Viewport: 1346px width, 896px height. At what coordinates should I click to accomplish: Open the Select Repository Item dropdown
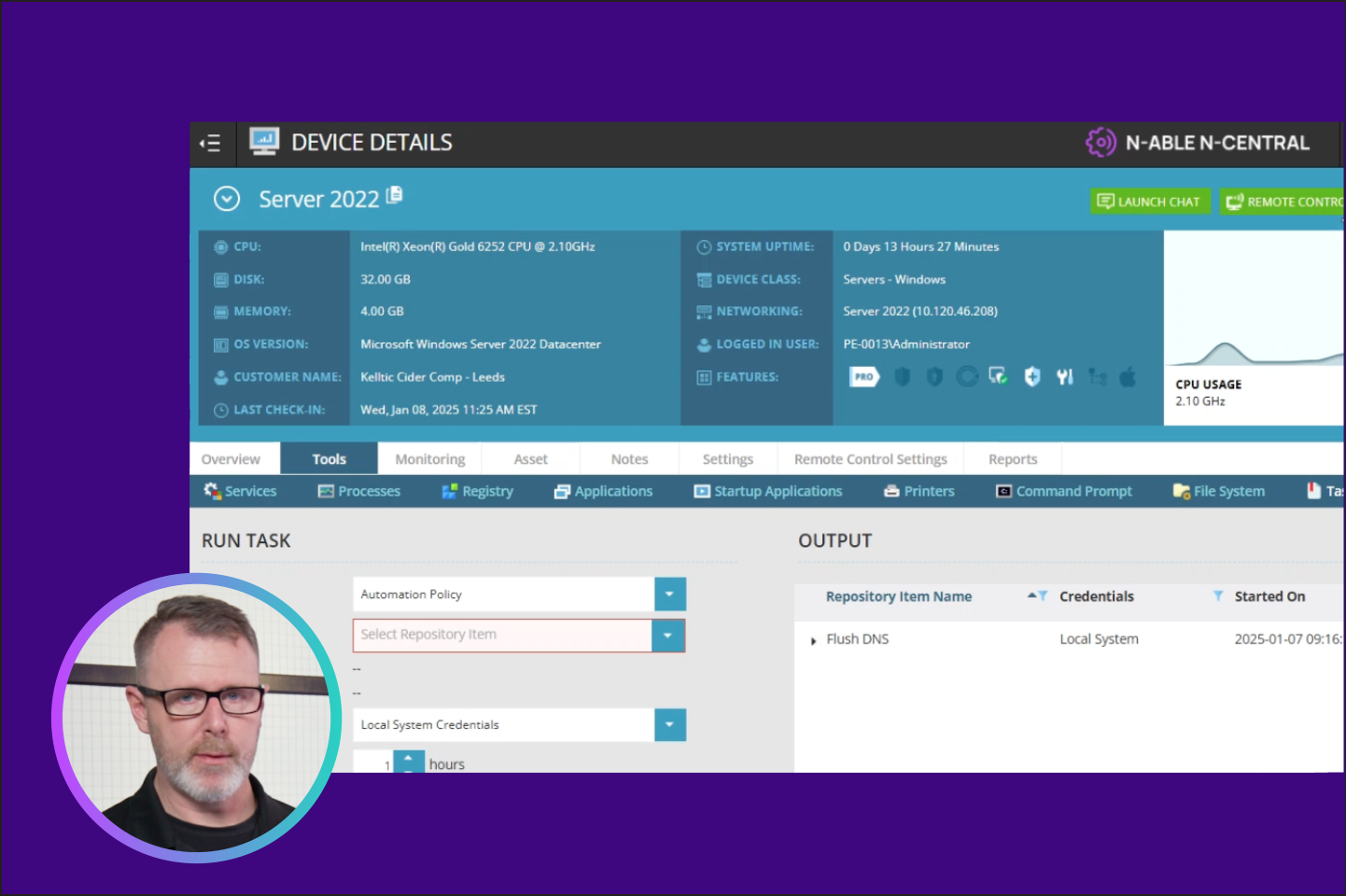click(667, 636)
